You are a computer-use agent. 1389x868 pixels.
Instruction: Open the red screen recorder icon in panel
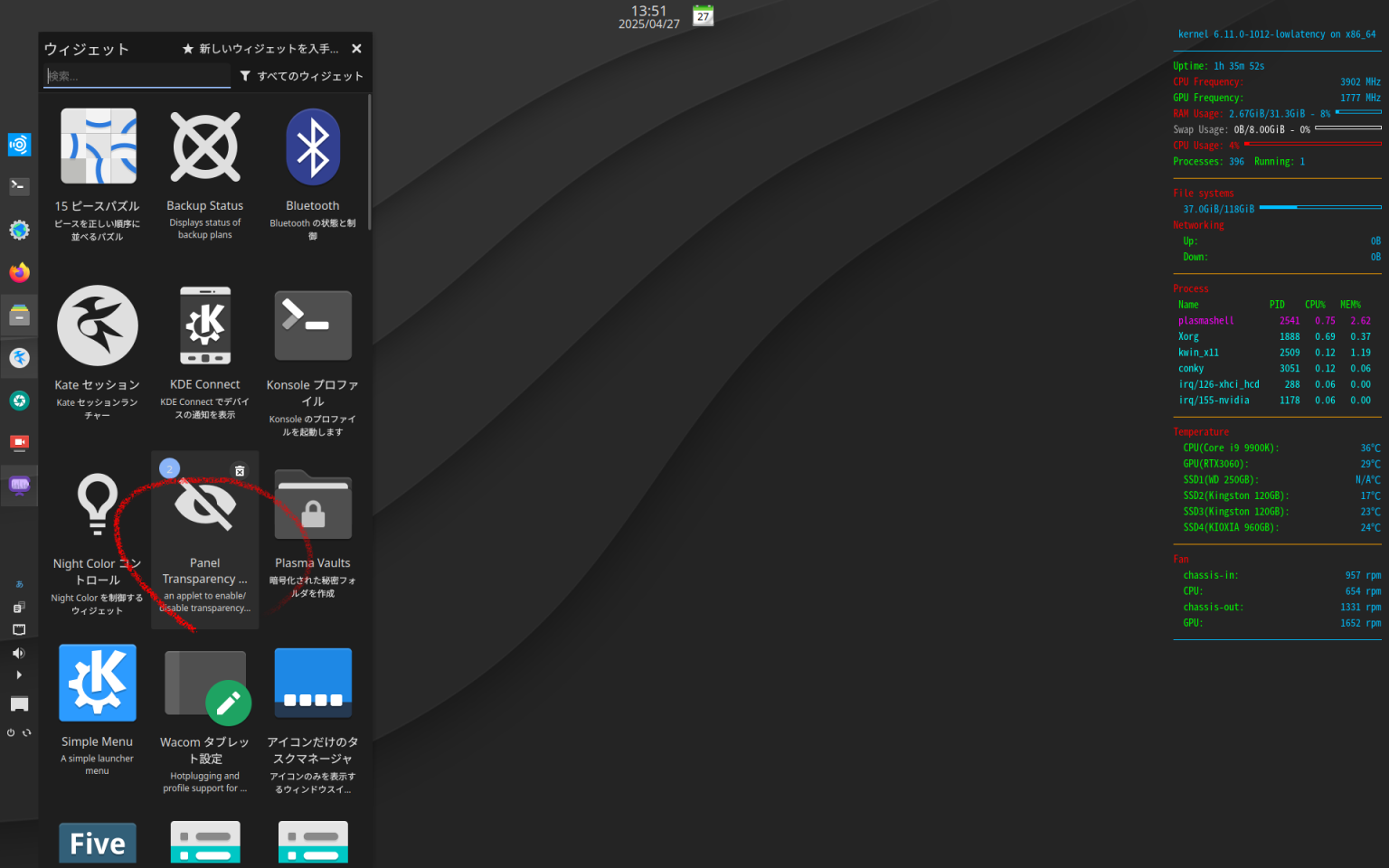click(x=19, y=443)
